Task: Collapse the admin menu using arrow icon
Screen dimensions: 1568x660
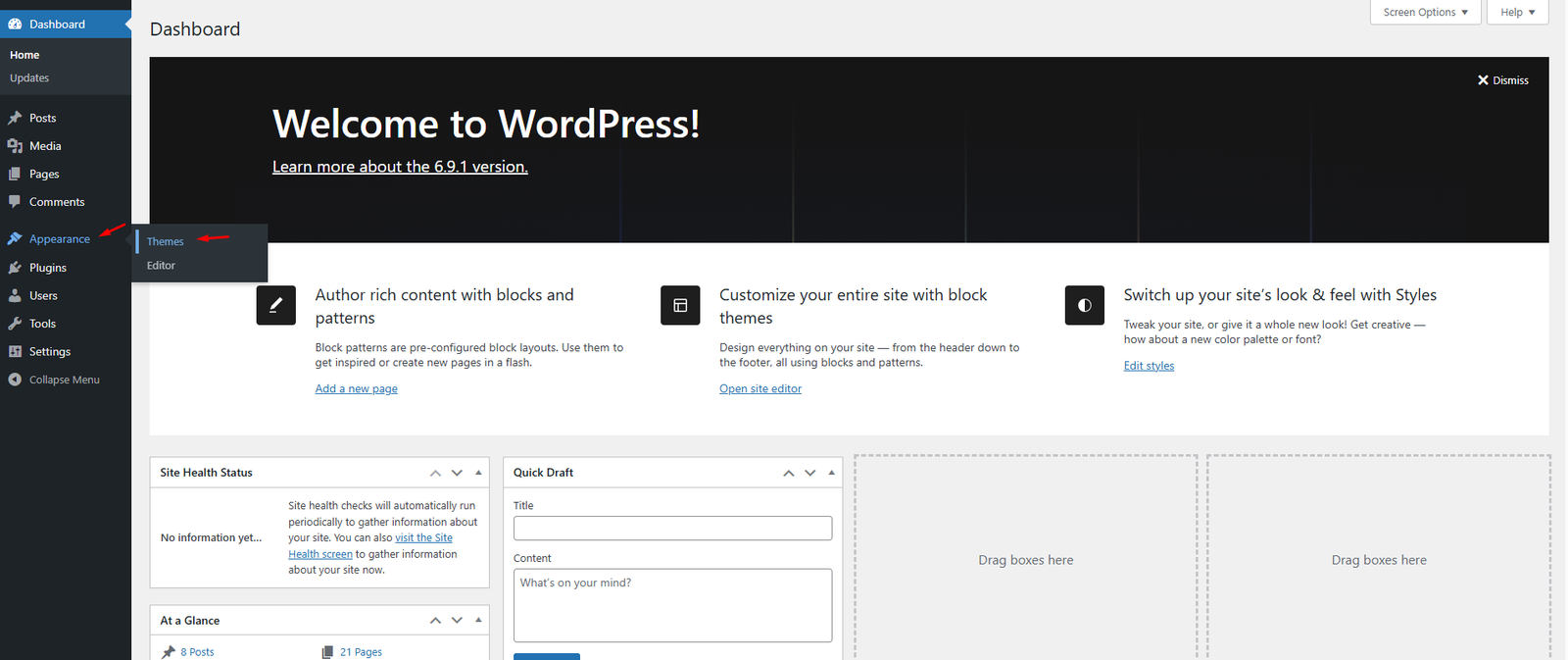Action: click(15, 380)
